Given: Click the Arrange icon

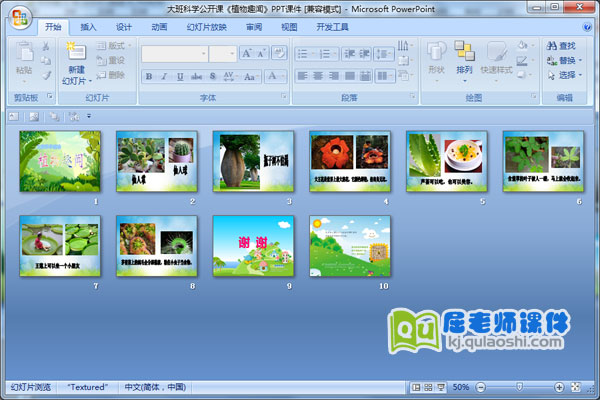Looking at the screenshot, I should [464, 51].
